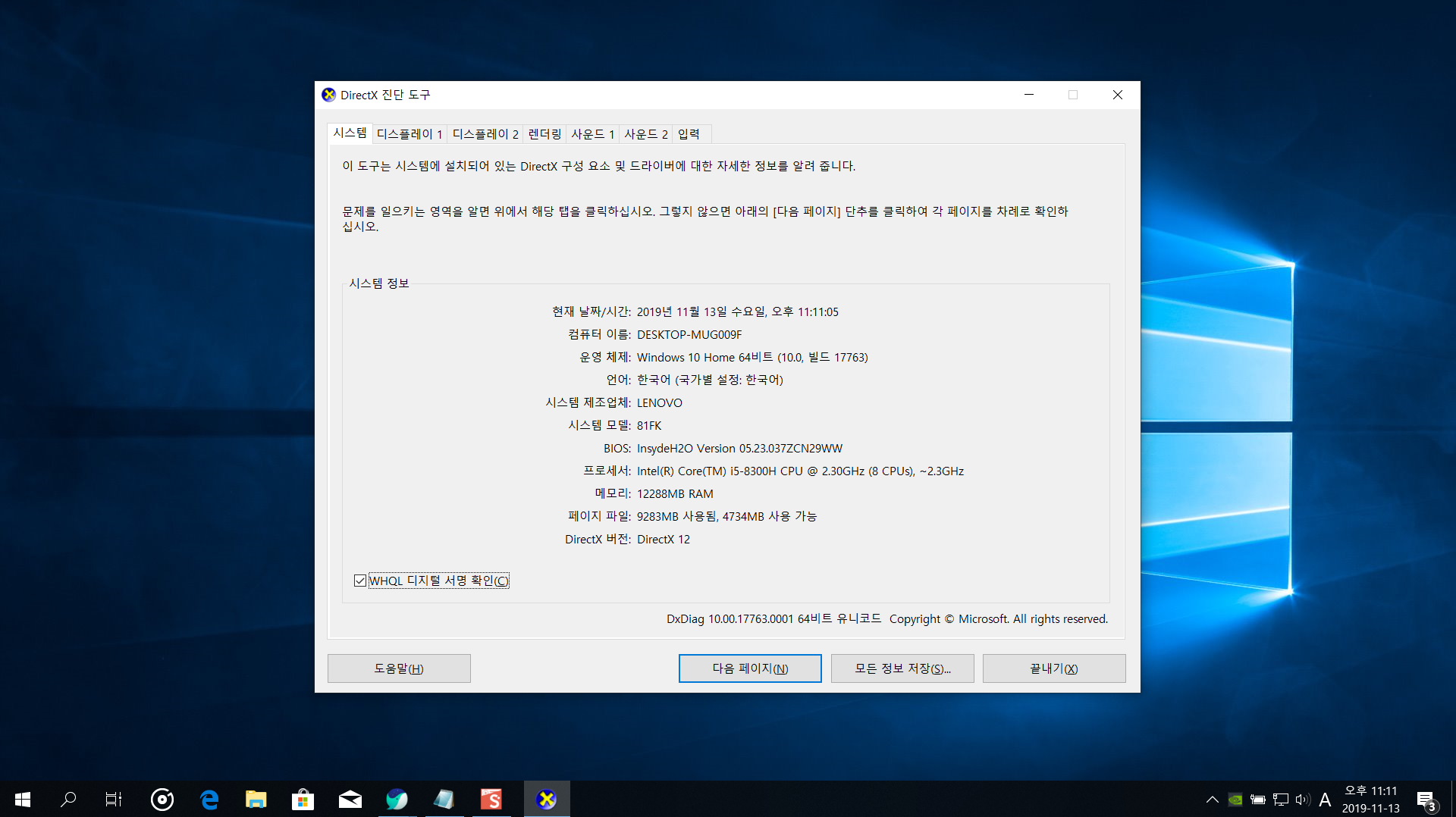Switch to 사운드 2 tab
Screen dimensions: 1456x817
pyautogui.click(x=646, y=134)
